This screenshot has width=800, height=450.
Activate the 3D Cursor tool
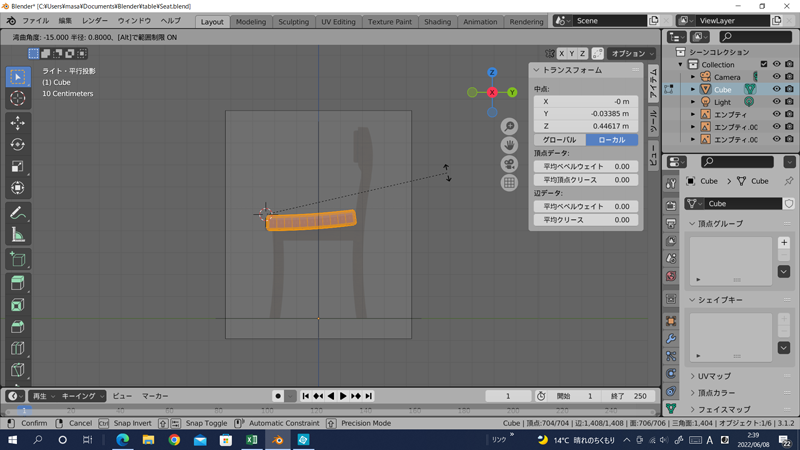[18, 98]
